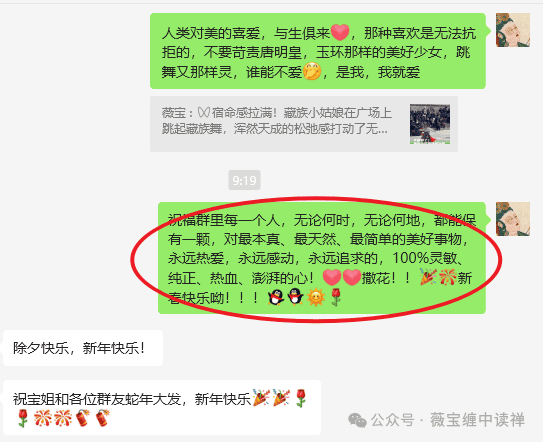
Task: Click the avatar next to the circled blessing message
Action: [x=513, y=219]
